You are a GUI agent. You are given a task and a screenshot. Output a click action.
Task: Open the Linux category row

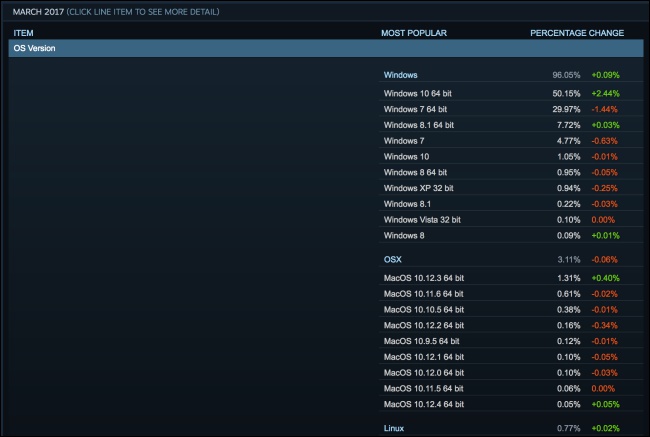tap(511, 428)
